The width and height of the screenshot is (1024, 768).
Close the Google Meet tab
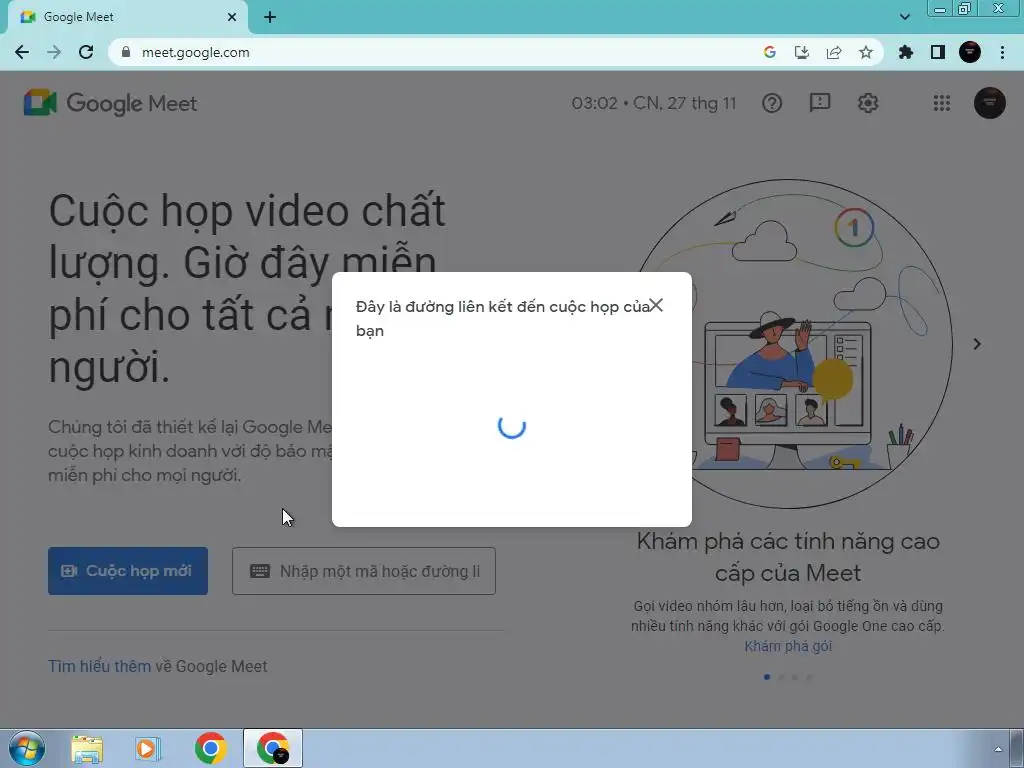pyautogui.click(x=232, y=17)
